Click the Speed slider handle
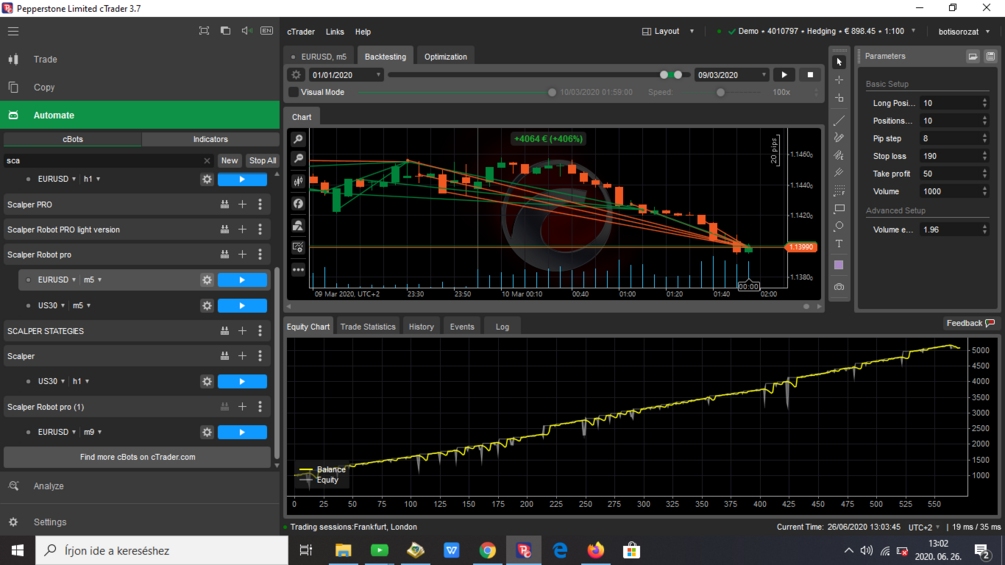Image resolution: width=1005 pixels, height=565 pixels. pos(720,93)
